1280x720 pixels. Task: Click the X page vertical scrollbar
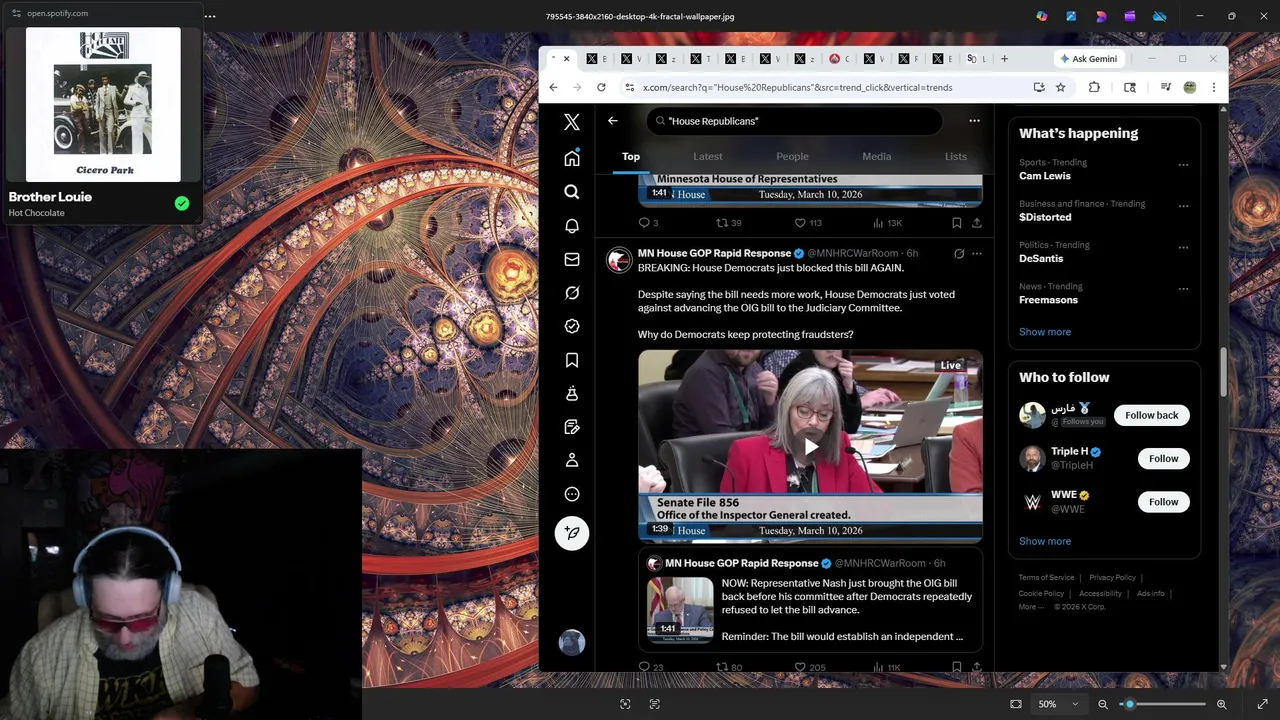[1223, 372]
